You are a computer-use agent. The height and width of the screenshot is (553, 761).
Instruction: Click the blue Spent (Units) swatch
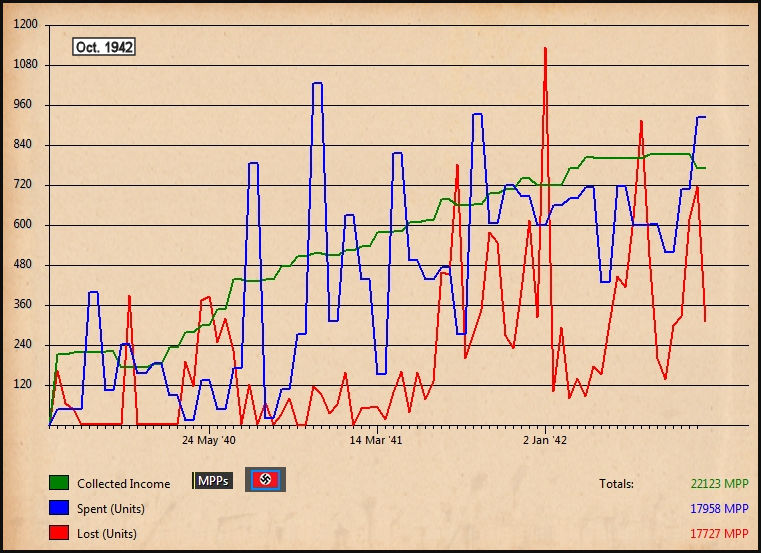tap(58, 509)
